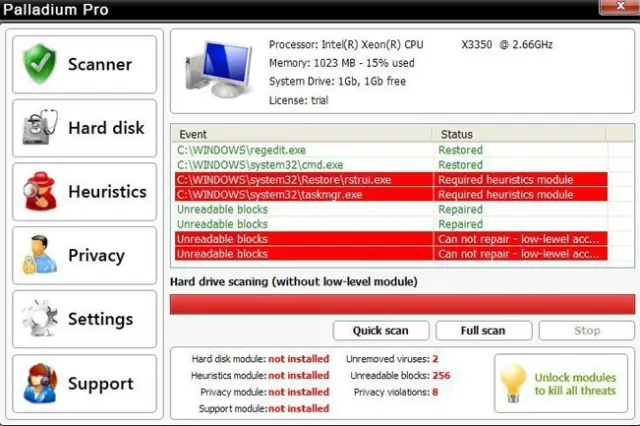The width and height of the screenshot is (640, 426).
Task: Click the Settings gear icon
Action: pos(40,318)
